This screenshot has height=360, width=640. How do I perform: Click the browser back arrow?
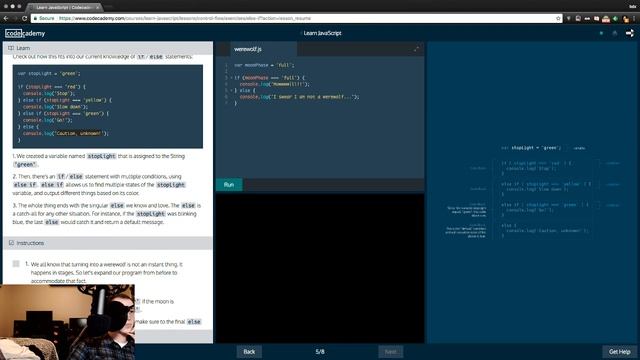[x=6, y=18]
